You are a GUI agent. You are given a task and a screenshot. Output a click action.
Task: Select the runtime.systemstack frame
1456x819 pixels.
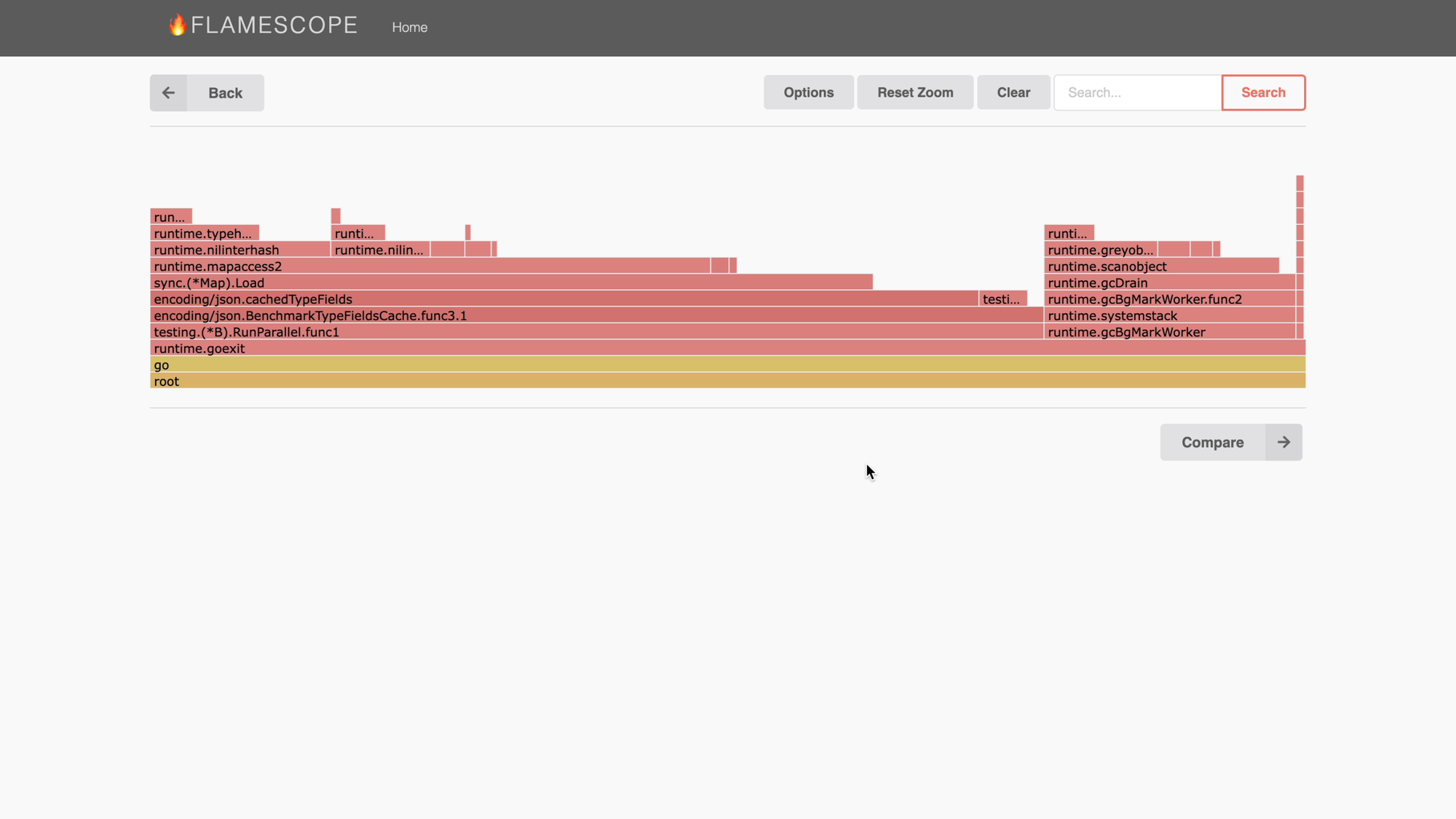click(1169, 316)
